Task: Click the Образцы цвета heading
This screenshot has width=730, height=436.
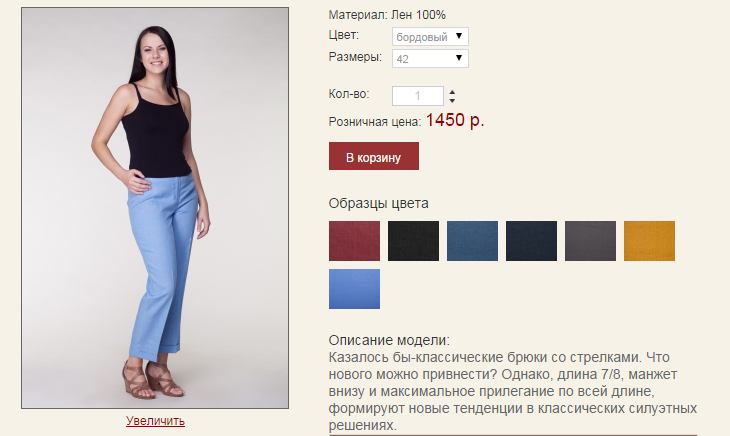Action: coord(379,203)
